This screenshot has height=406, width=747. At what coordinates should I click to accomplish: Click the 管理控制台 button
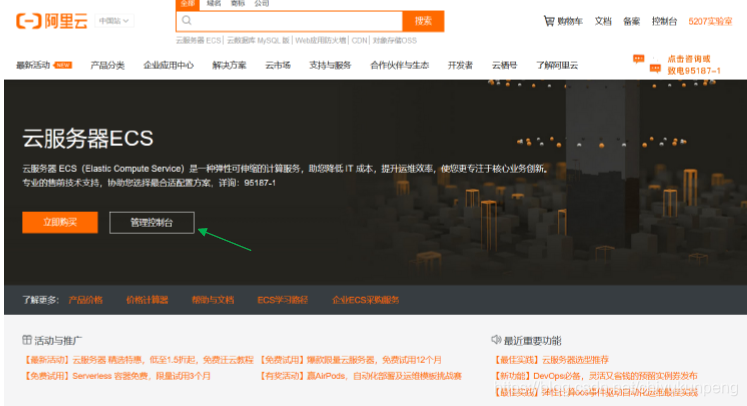pos(152,223)
